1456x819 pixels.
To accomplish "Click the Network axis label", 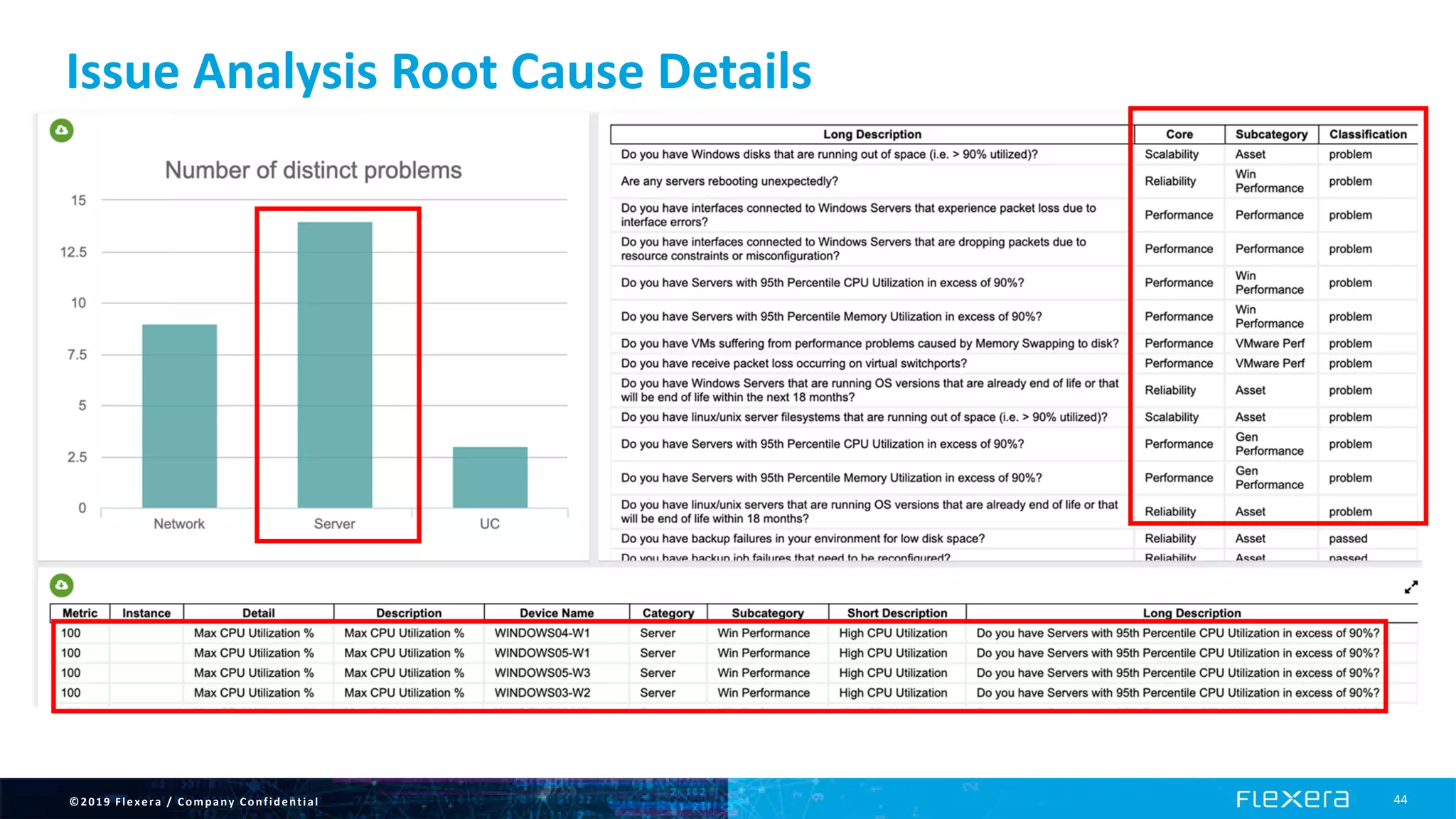I will coord(179,524).
